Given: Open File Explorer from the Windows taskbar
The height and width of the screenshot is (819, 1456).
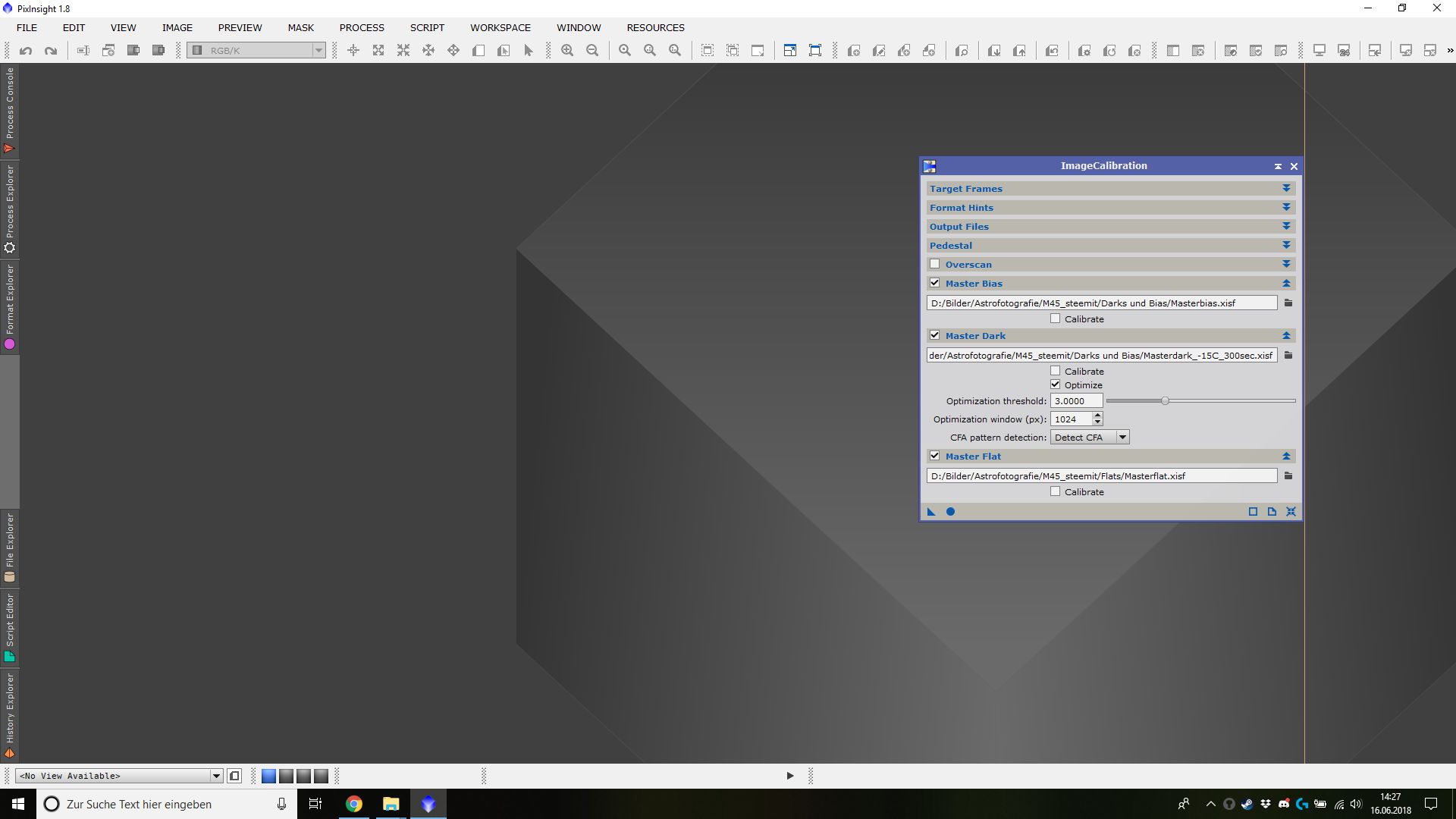Looking at the screenshot, I should tap(391, 804).
